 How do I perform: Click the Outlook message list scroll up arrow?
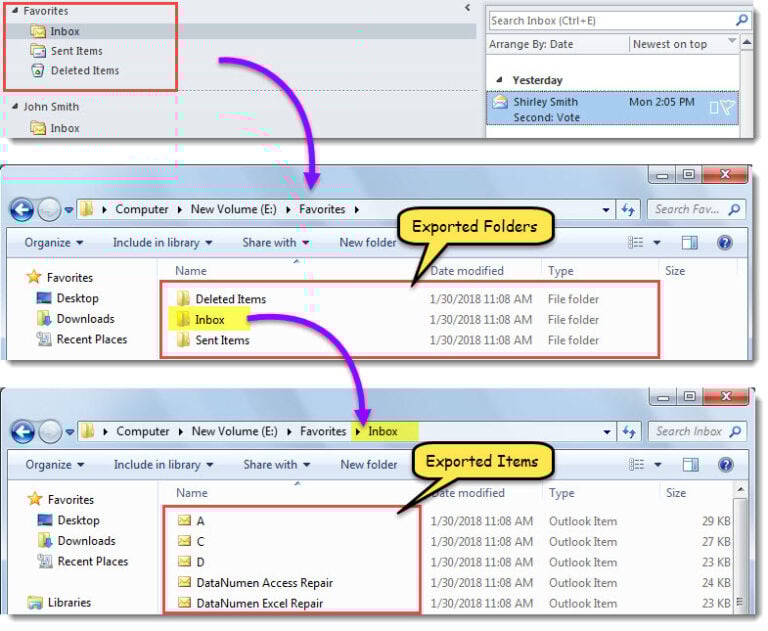pyautogui.click(x=746, y=43)
